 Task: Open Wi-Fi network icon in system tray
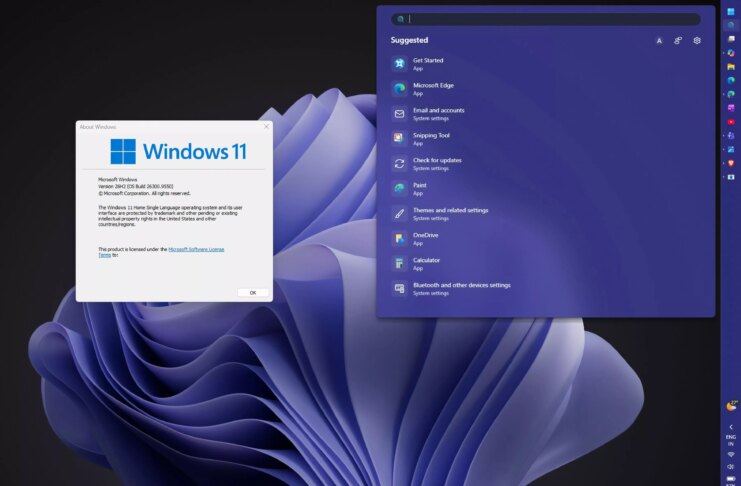[731, 454]
